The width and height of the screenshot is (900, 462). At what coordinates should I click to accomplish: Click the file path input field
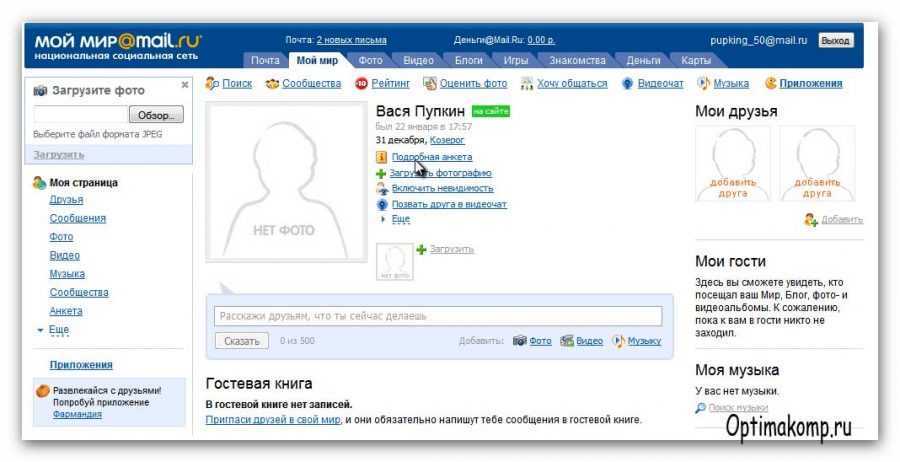(x=80, y=115)
